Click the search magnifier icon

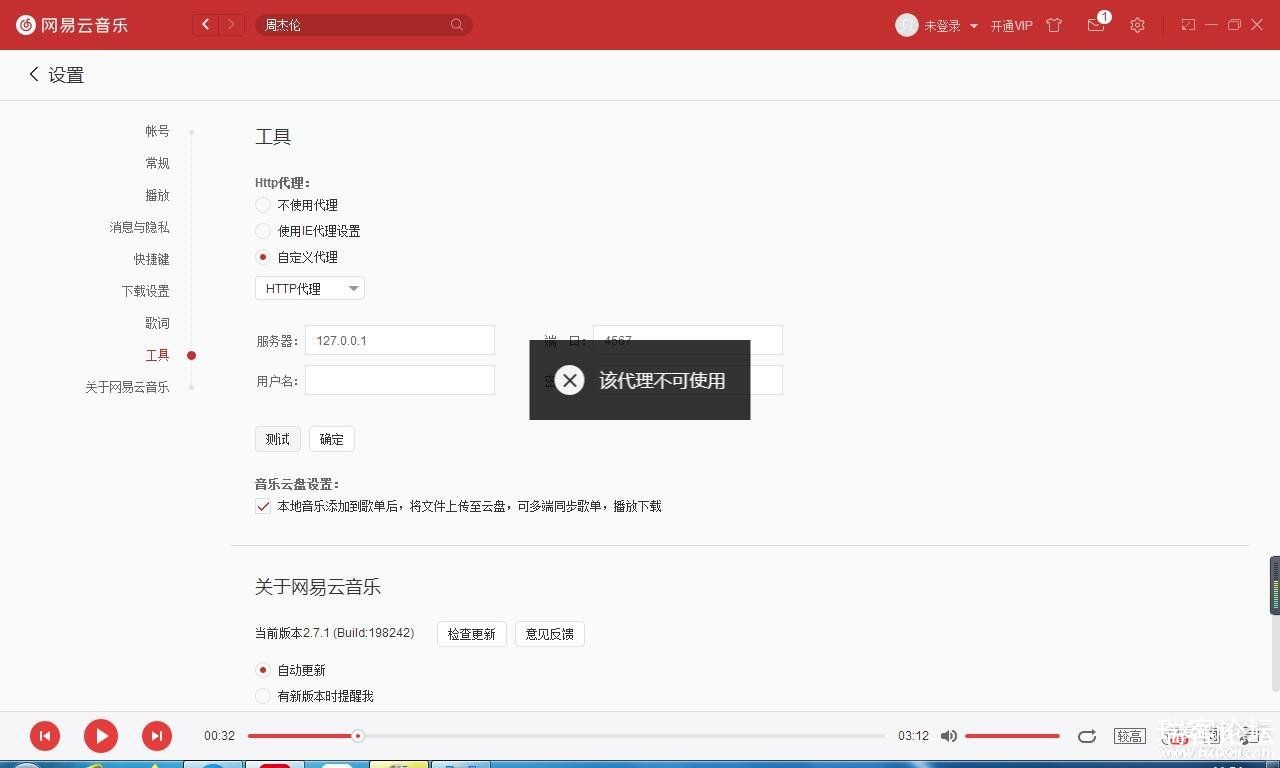457,25
